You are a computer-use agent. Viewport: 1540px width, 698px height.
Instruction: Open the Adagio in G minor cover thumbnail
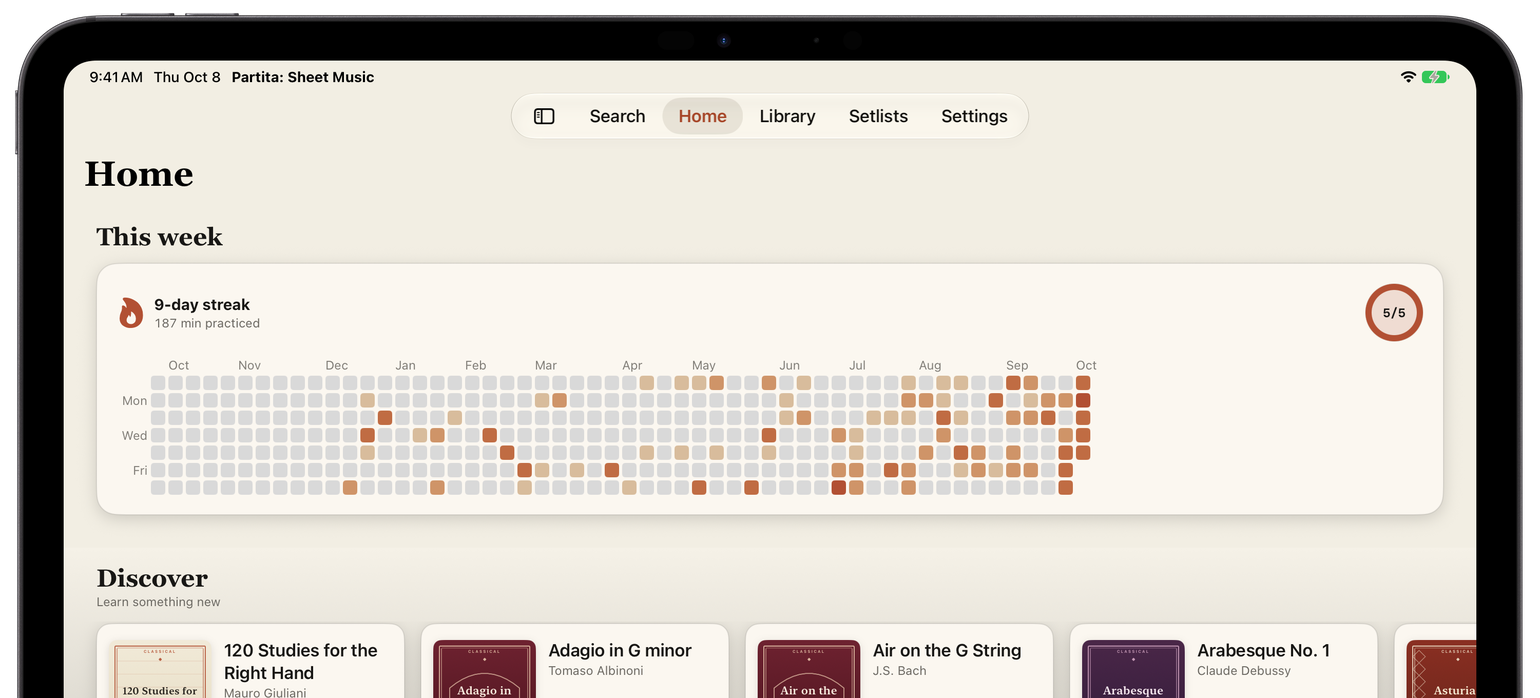tap(484, 669)
